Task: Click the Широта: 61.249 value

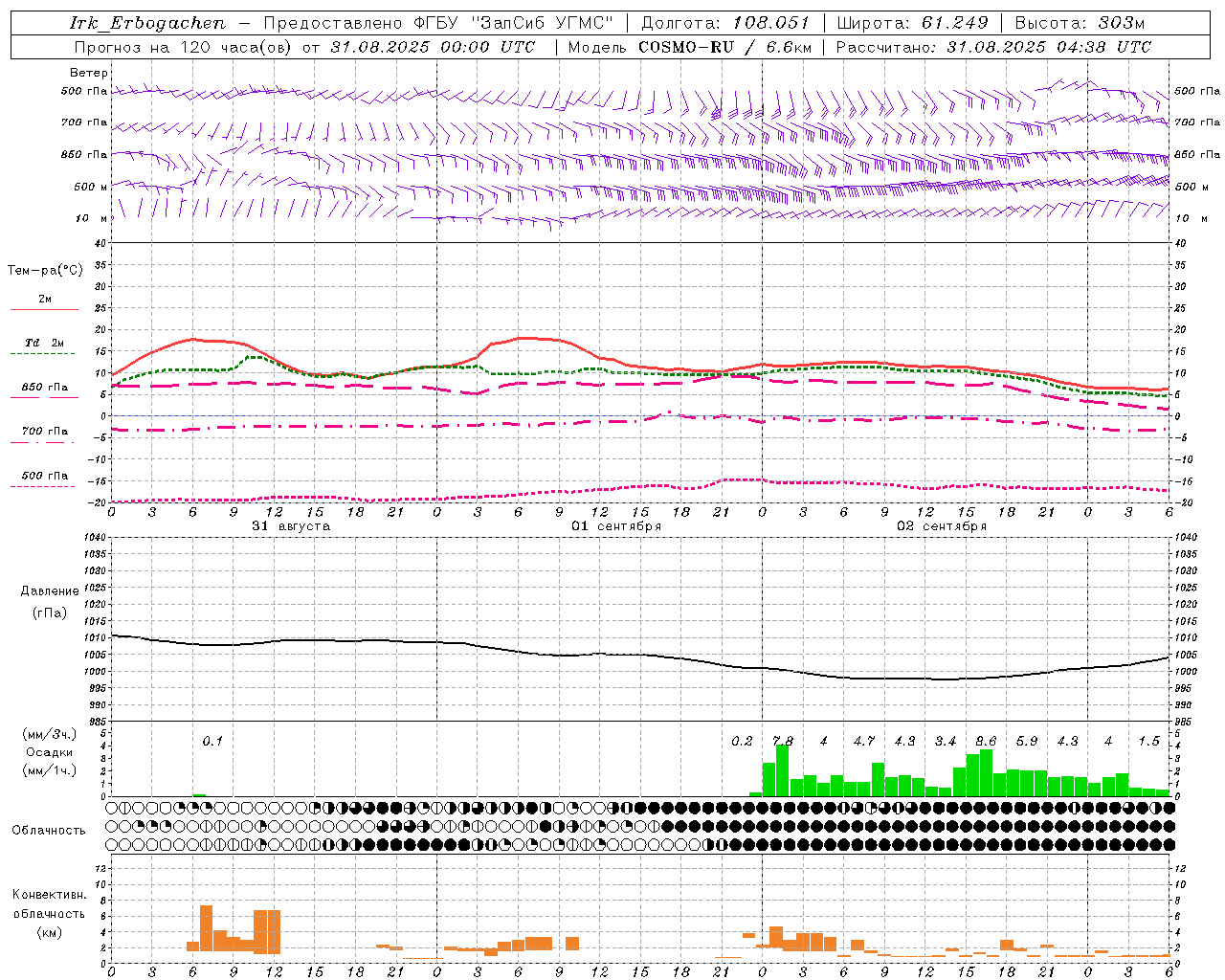Action: point(912,23)
